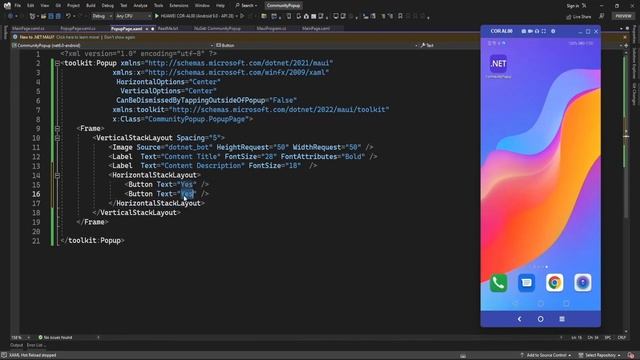Click the 'Don't show again' link
The height and width of the screenshot is (360, 640).
click(120, 37)
